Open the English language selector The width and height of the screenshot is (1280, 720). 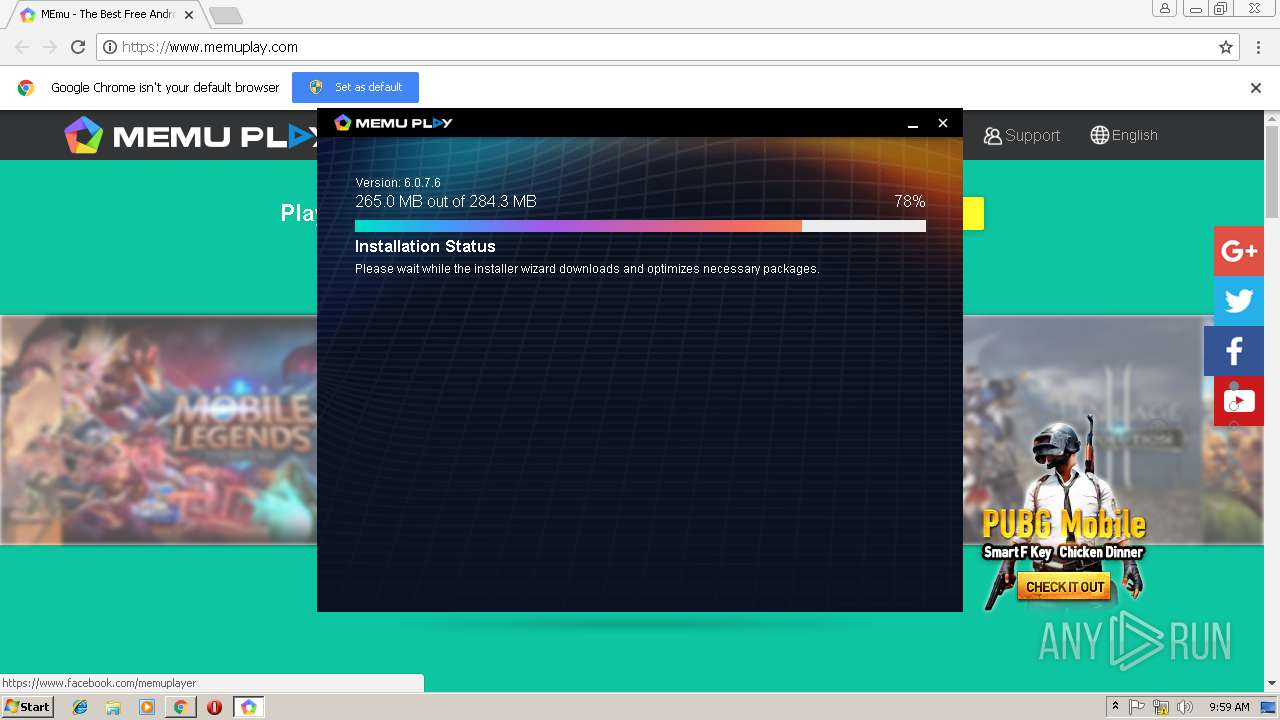[1124, 135]
